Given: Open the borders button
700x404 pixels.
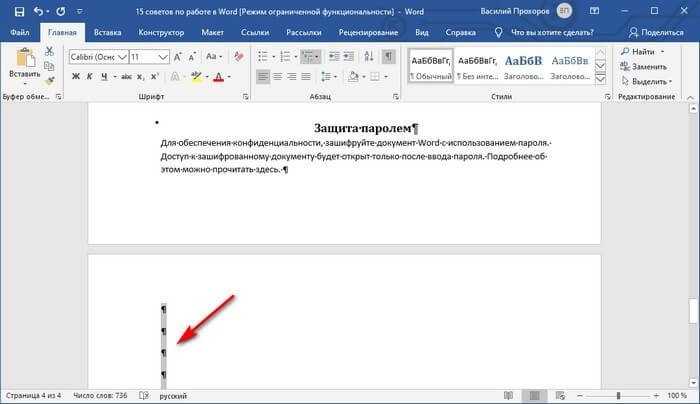Looking at the screenshot, I should (x=375, y=77).
